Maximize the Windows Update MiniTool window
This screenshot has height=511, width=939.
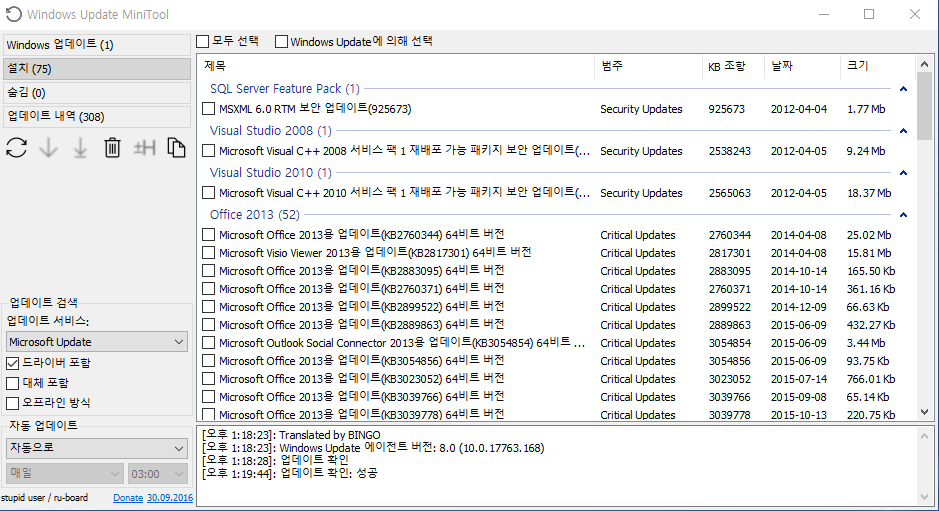[x=869, y=14]
